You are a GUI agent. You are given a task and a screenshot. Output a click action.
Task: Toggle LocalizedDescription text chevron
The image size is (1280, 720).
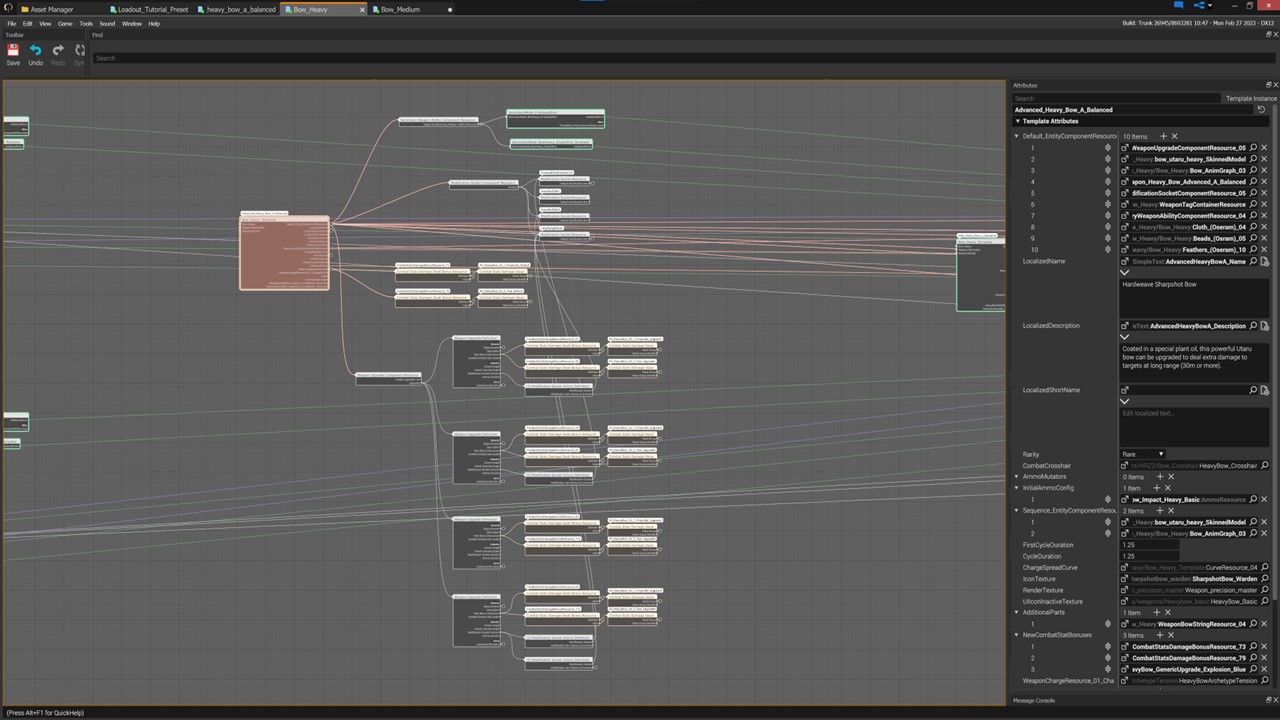click(x=1124, y=337)
